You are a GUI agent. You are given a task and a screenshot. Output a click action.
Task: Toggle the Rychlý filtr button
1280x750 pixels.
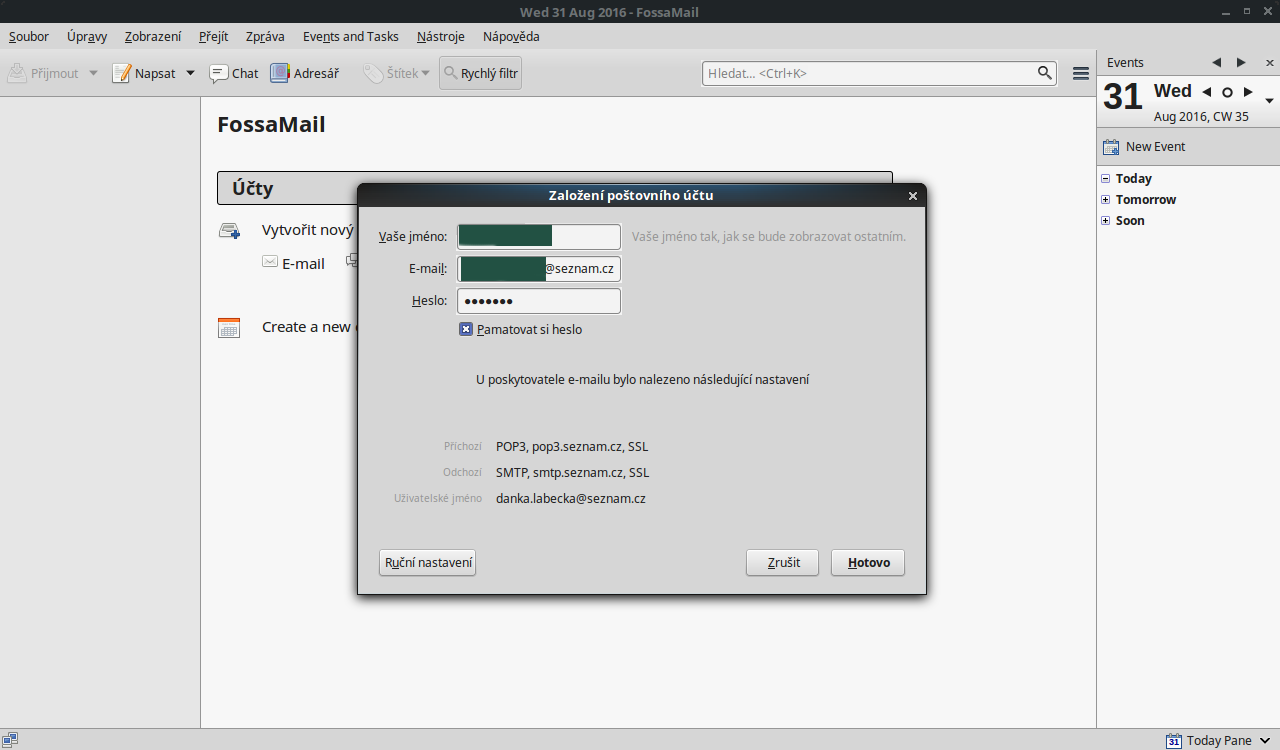480,73
